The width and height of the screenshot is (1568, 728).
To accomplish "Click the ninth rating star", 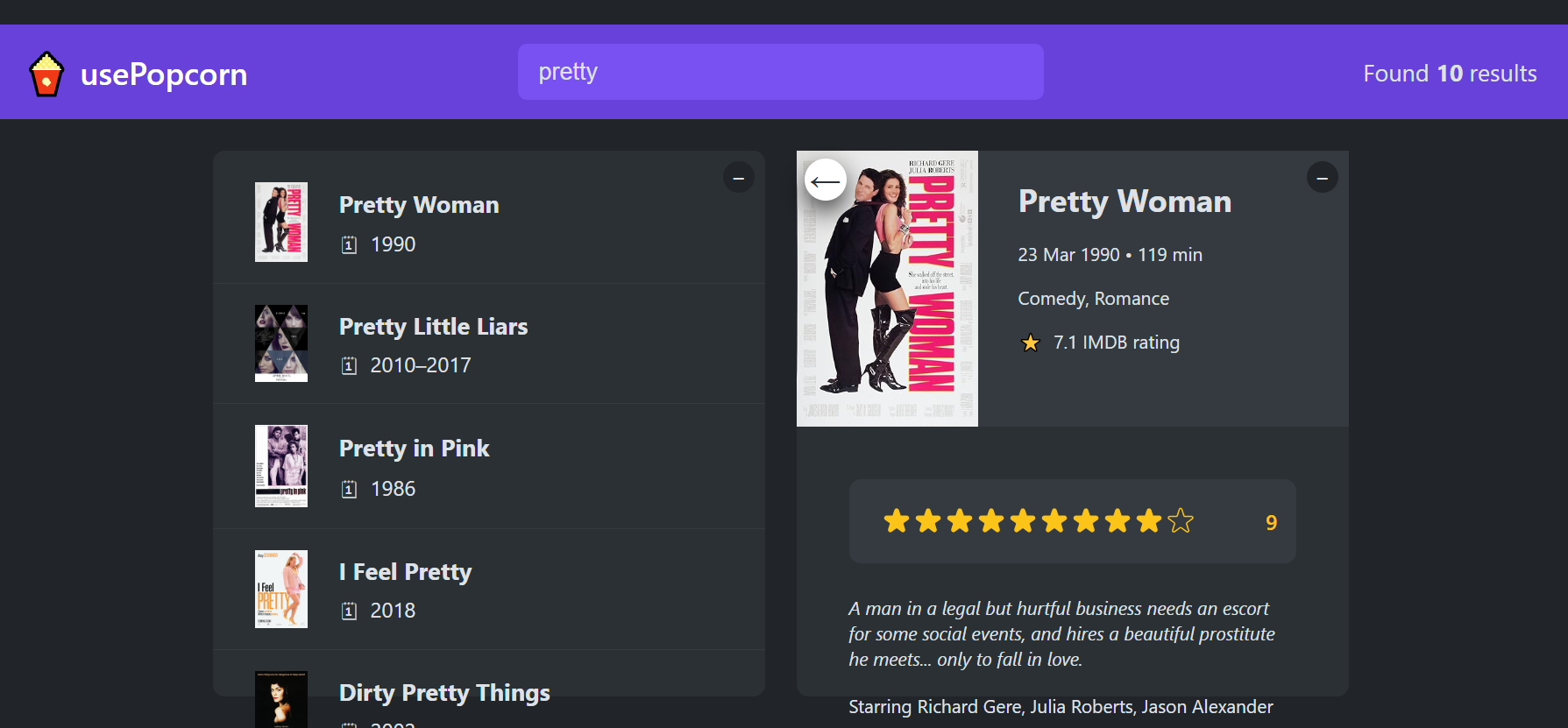I will (1148, 521).
